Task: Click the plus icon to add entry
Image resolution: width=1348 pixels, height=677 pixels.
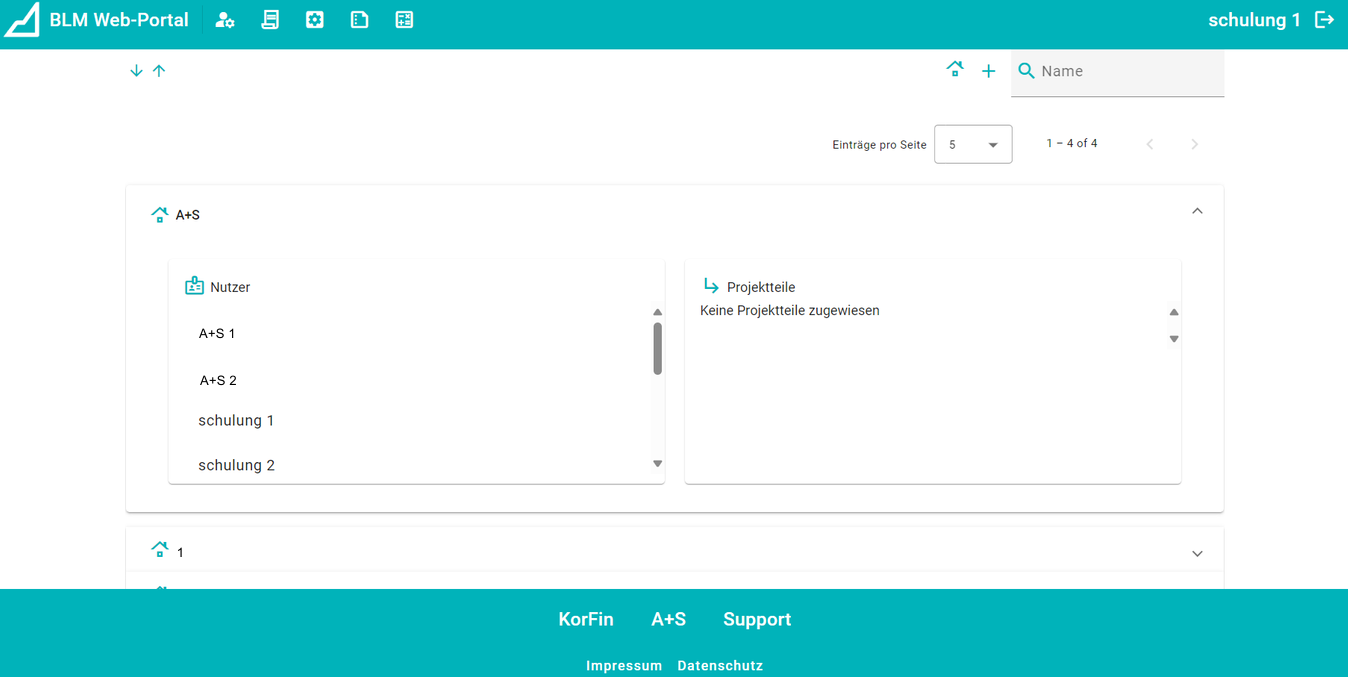Action: click(988, 71)
